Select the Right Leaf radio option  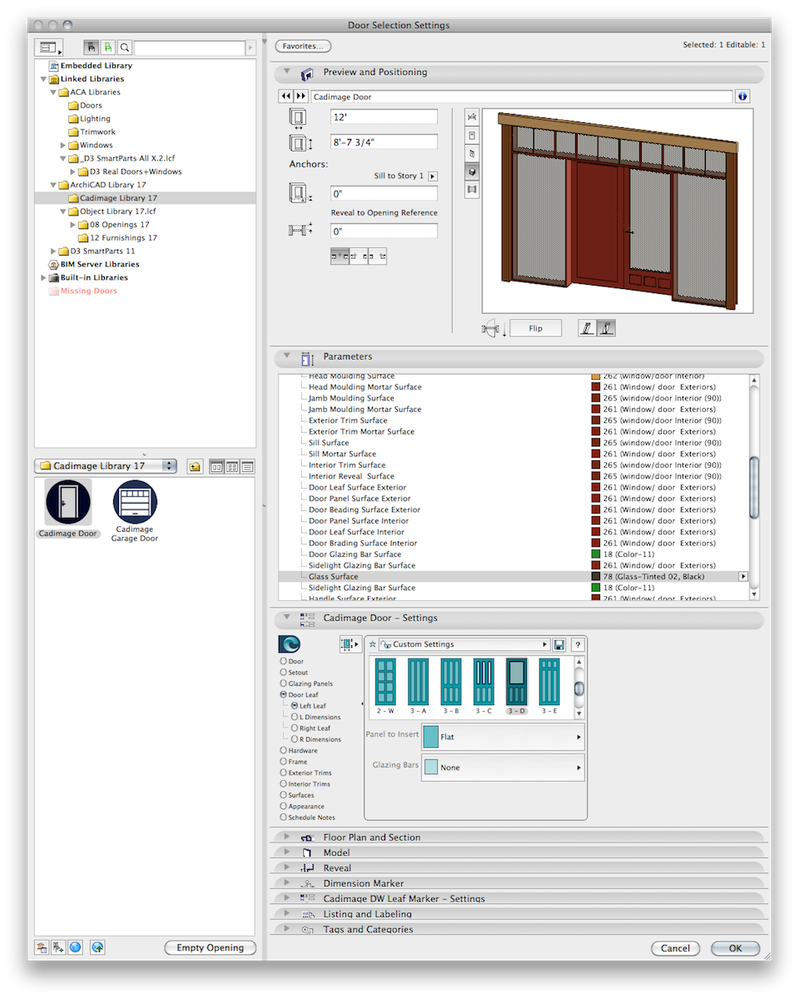pyautogui.click(x=294, y=728)
